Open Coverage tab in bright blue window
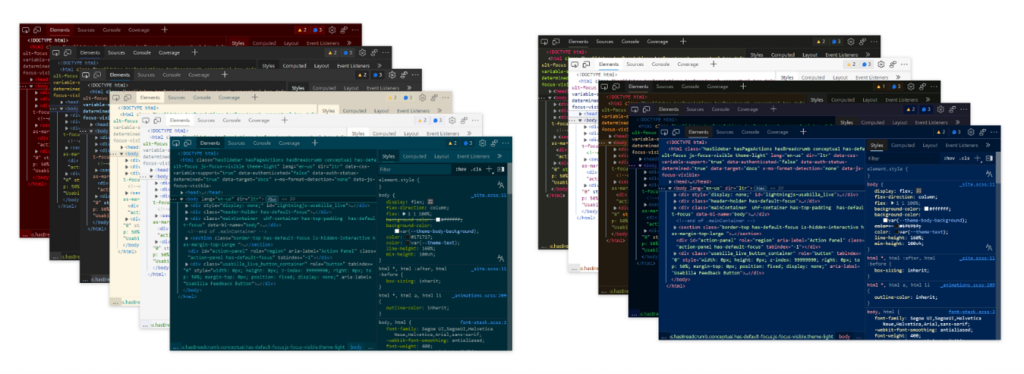Screen dimensions: 1024x374 777,132
